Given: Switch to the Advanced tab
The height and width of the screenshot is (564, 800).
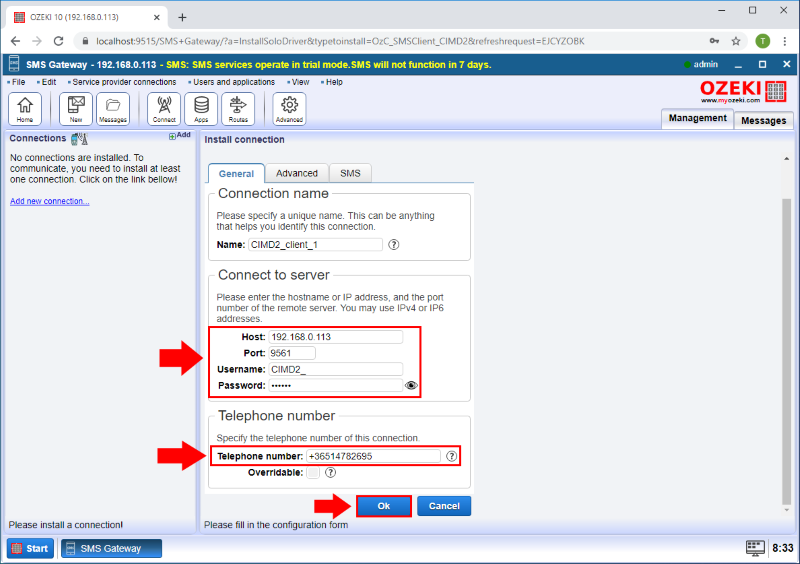Looking at the screenshot, I should click(x=297, y=173).
